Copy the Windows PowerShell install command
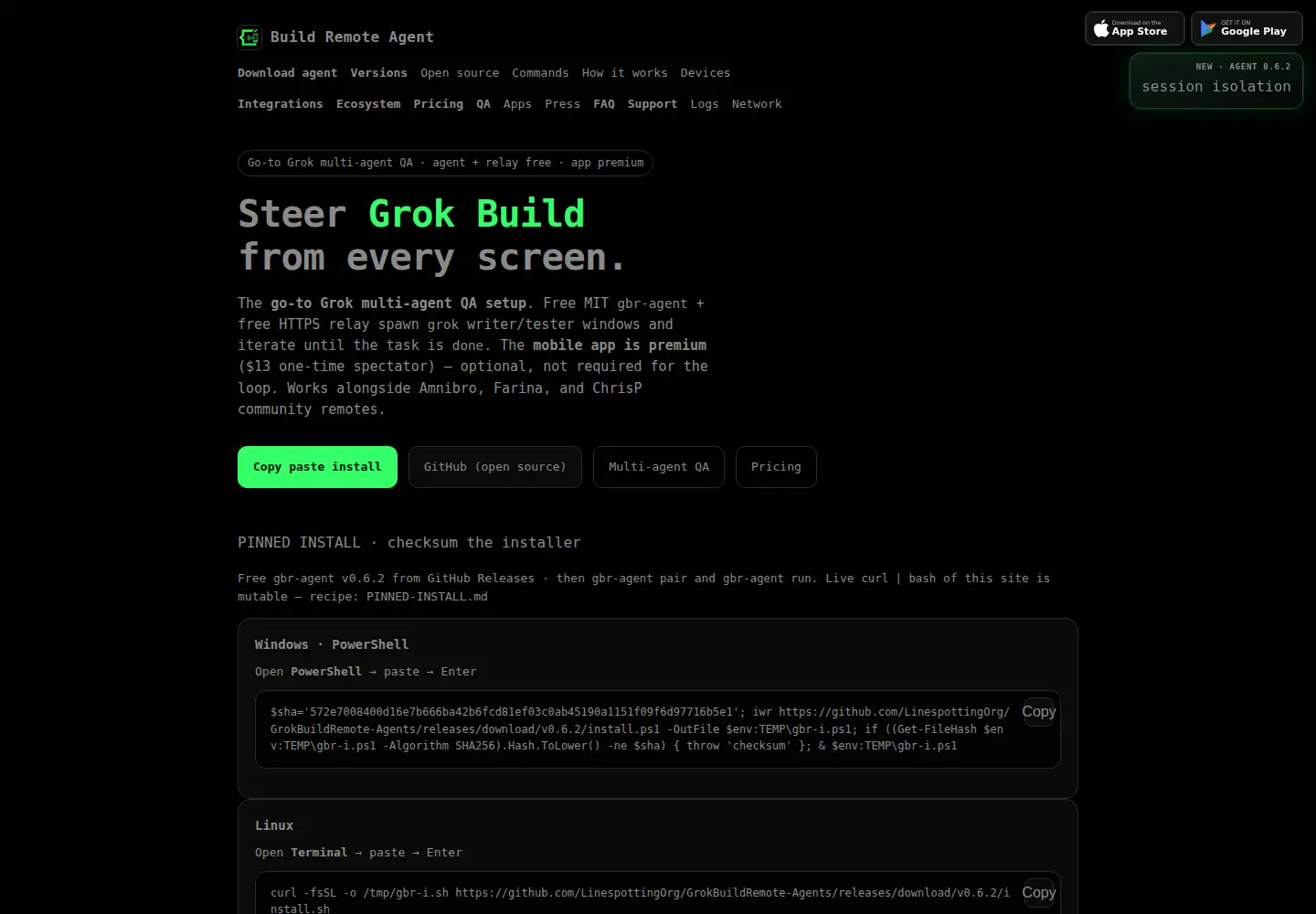 click(1039, 711)
